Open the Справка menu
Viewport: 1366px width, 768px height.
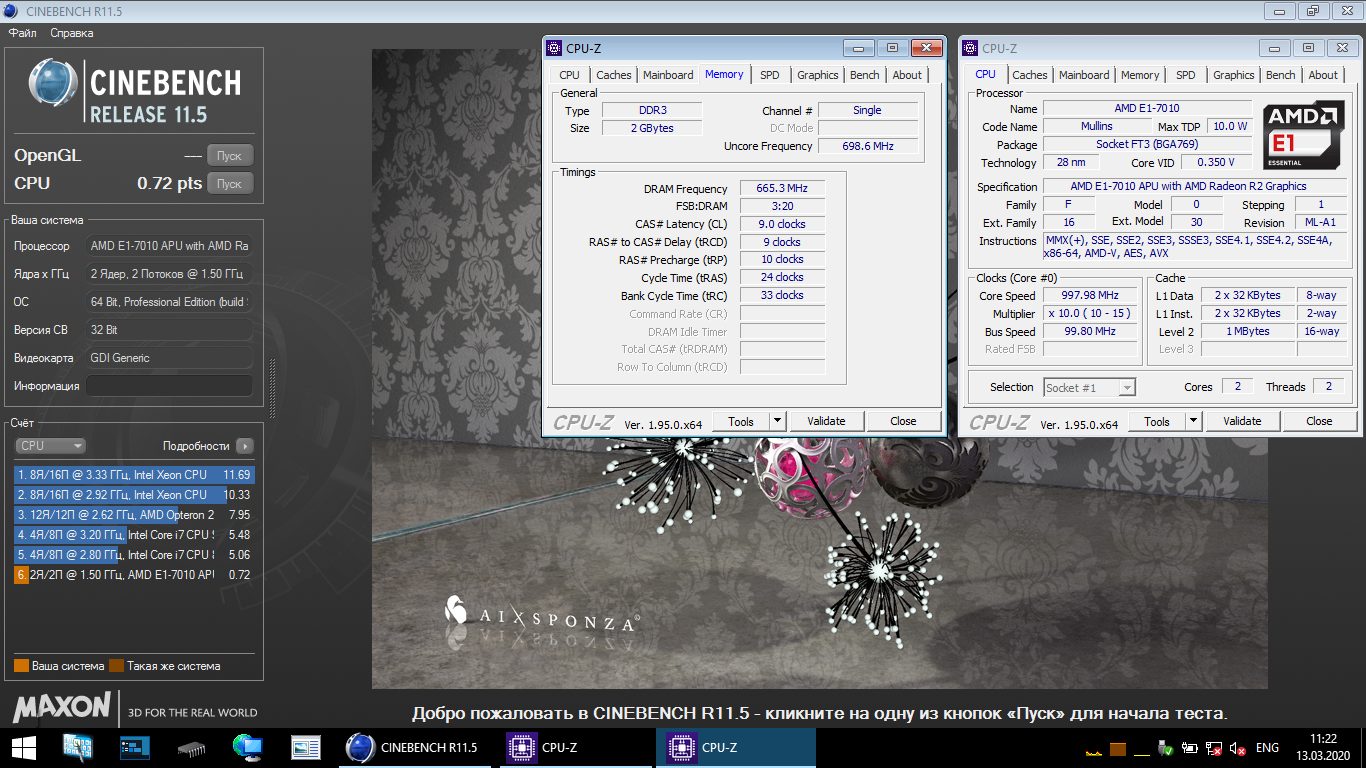click(72, 33)
